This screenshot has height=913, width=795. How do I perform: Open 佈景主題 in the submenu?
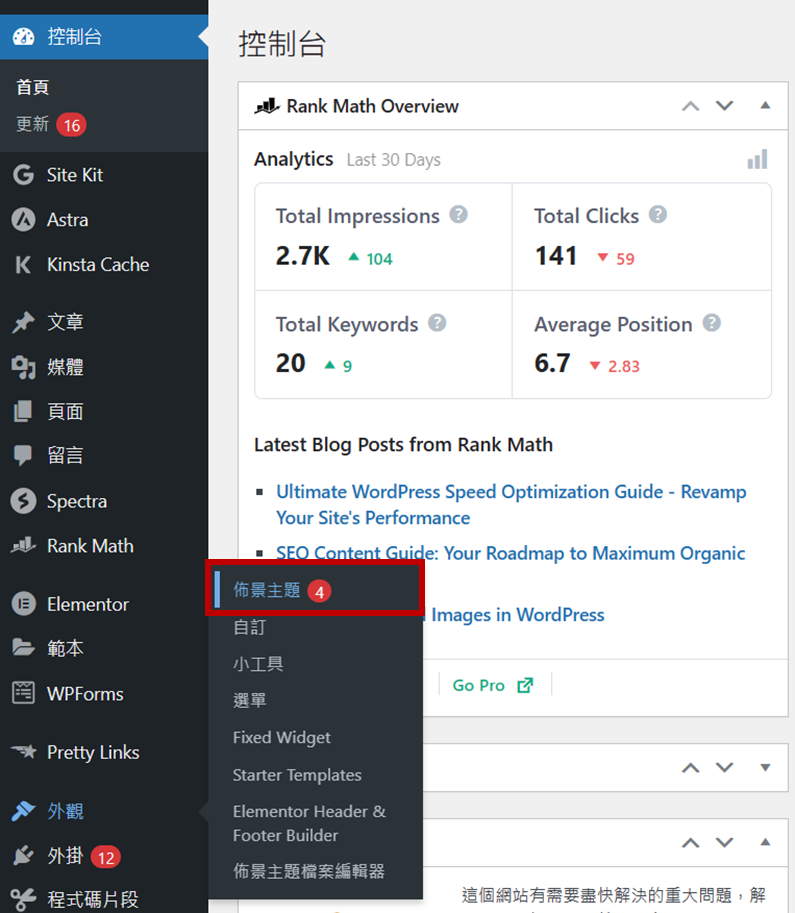click(x=266, y=590)
